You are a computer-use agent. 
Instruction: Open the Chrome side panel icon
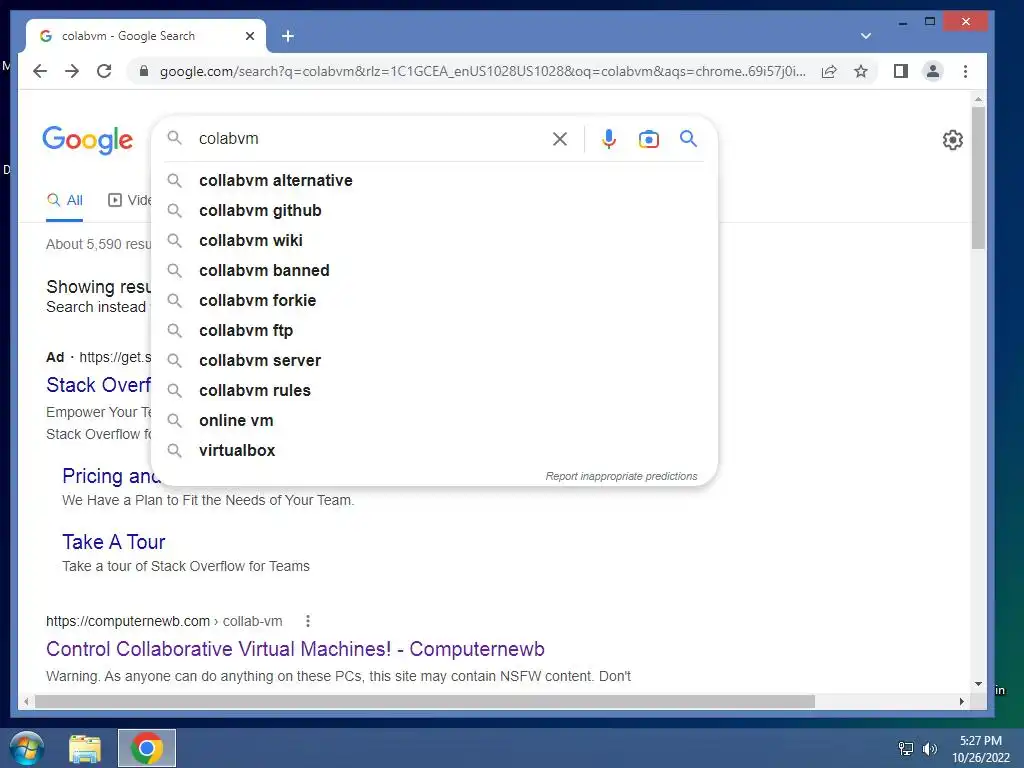pyautogui.click(x=901, y=71)
